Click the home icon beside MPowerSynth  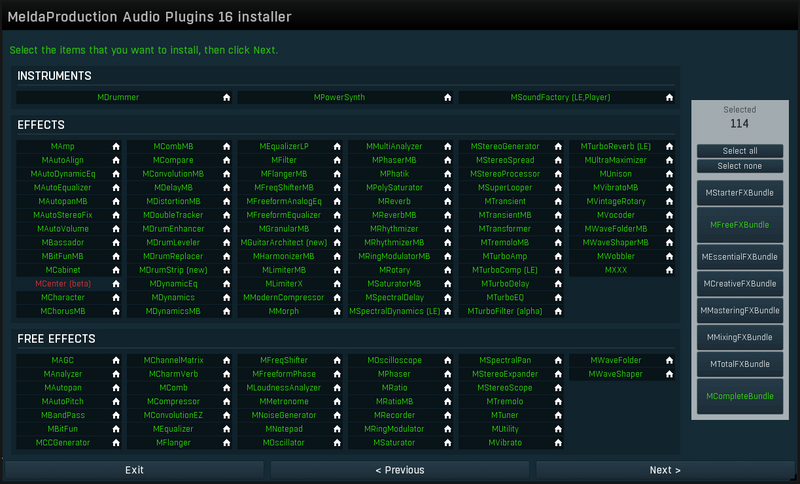coord(447,97)
